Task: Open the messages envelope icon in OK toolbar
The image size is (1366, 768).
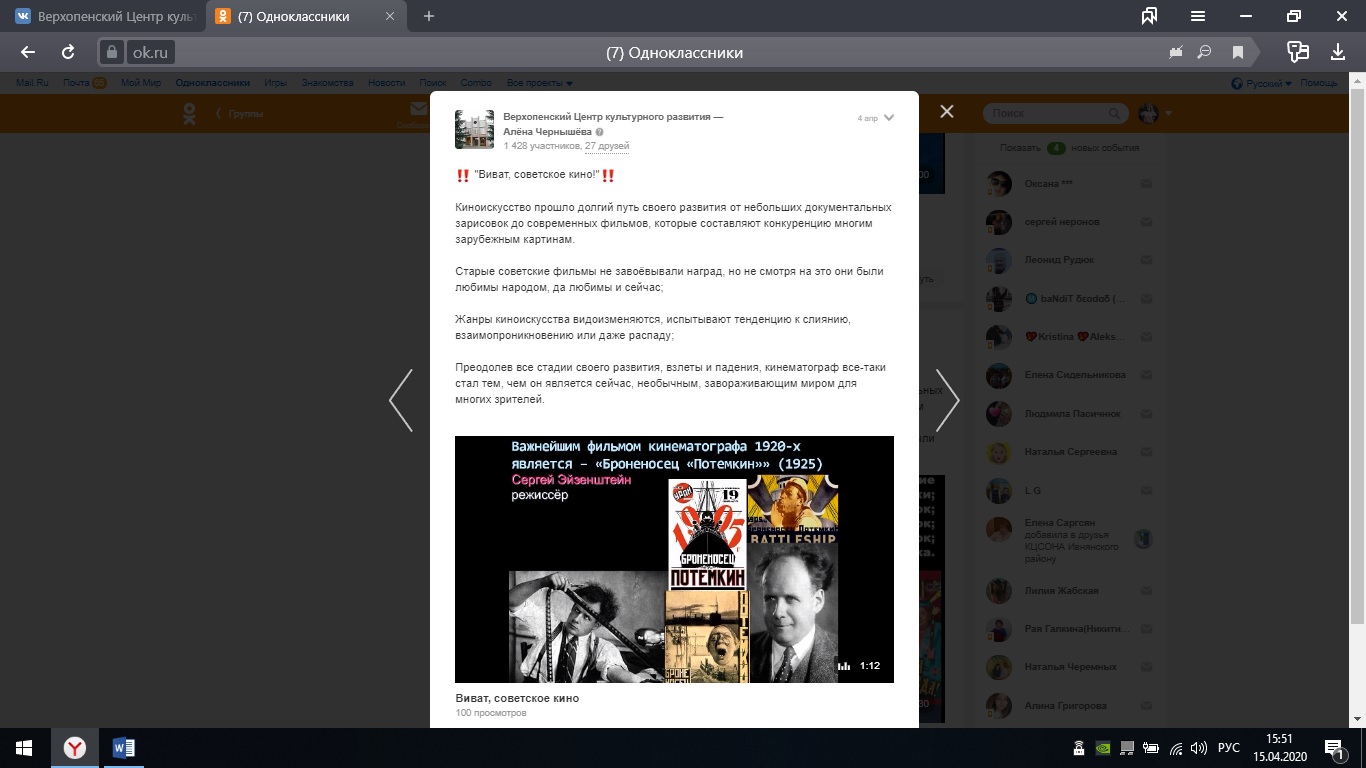Action: [x=418, y=108]
